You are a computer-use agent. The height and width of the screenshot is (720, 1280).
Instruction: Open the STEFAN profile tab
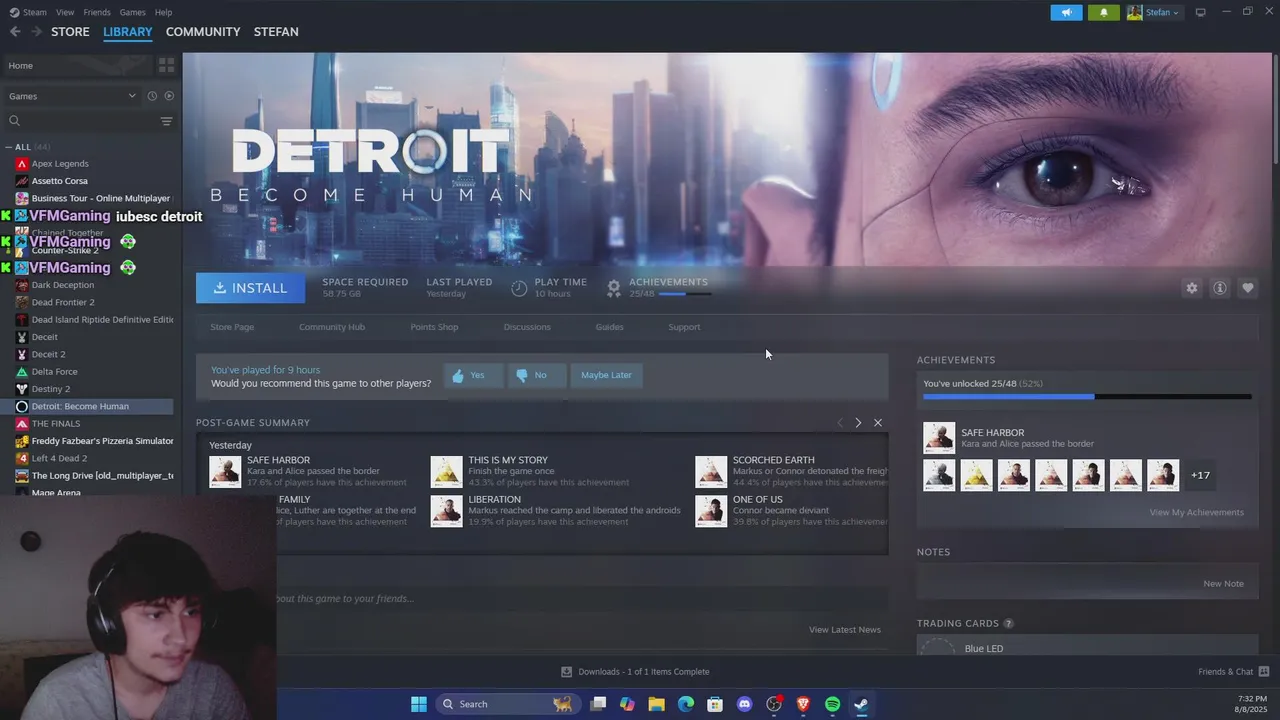276,32
